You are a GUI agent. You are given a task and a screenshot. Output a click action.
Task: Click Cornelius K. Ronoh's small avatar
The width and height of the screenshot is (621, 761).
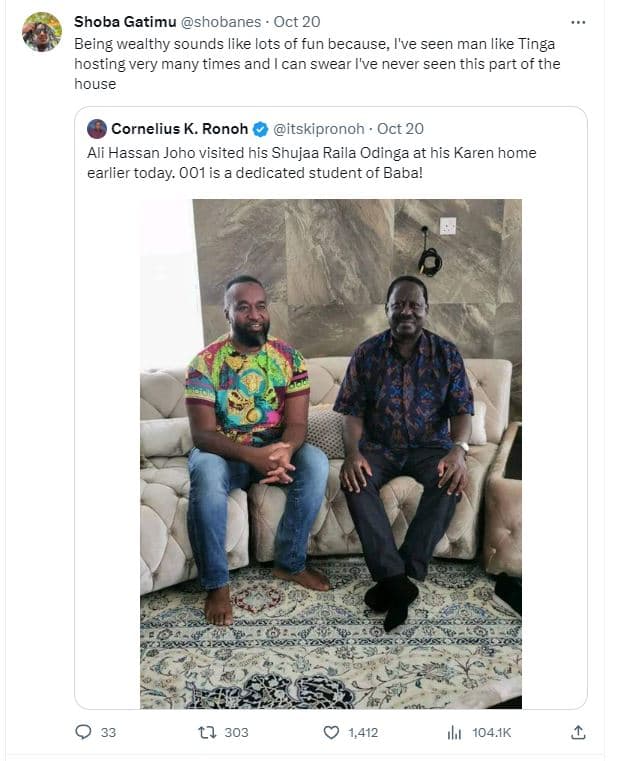pos(97,129)
